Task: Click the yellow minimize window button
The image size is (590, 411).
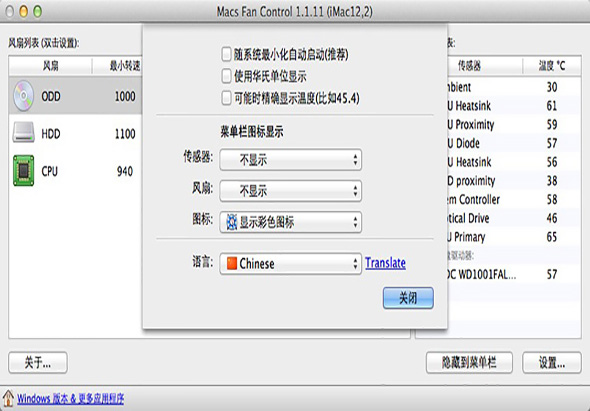Action: tap(23, 11)
